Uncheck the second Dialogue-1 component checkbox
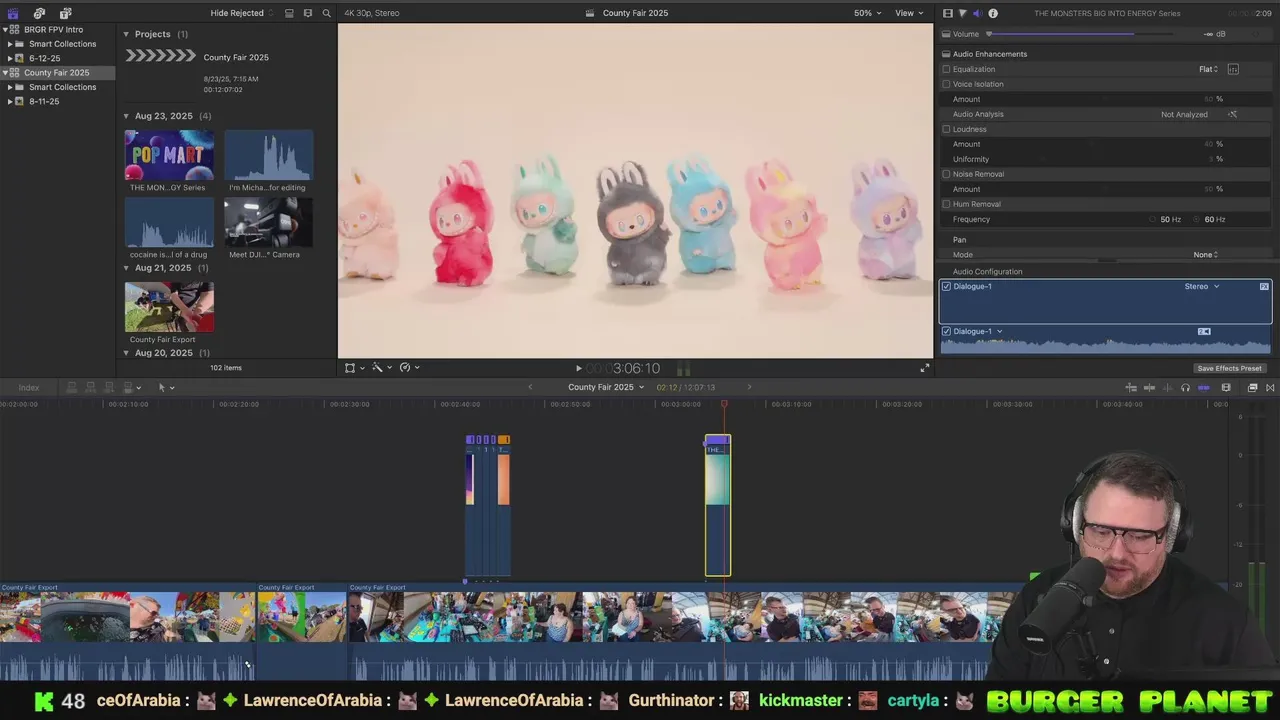 point(946,331)
